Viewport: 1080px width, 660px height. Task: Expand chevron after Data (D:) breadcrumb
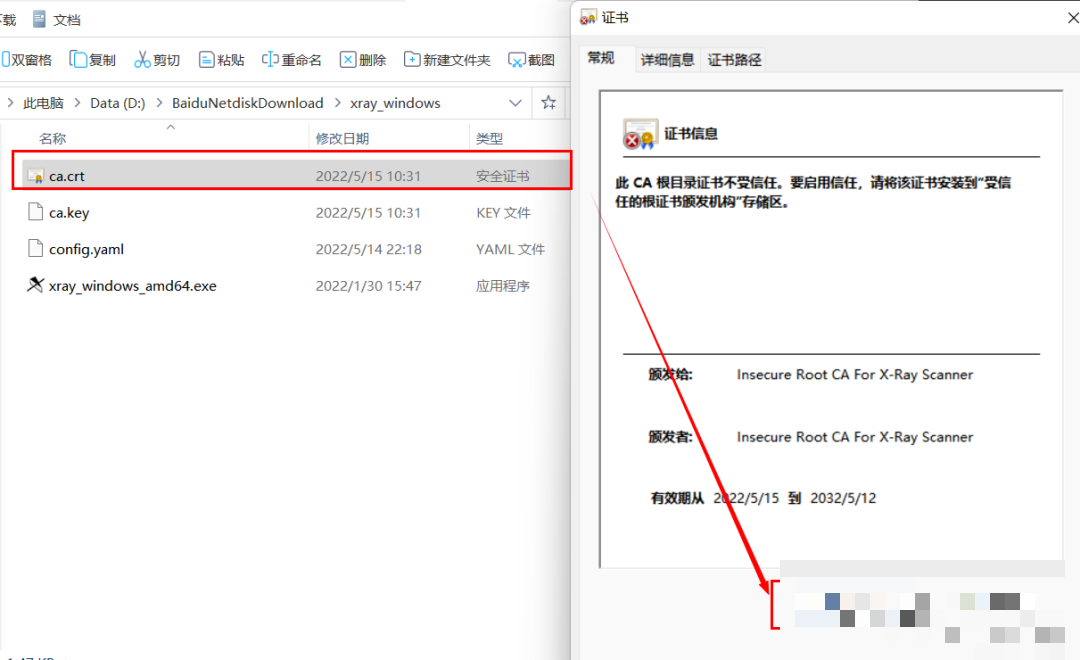tap(159, 103)
